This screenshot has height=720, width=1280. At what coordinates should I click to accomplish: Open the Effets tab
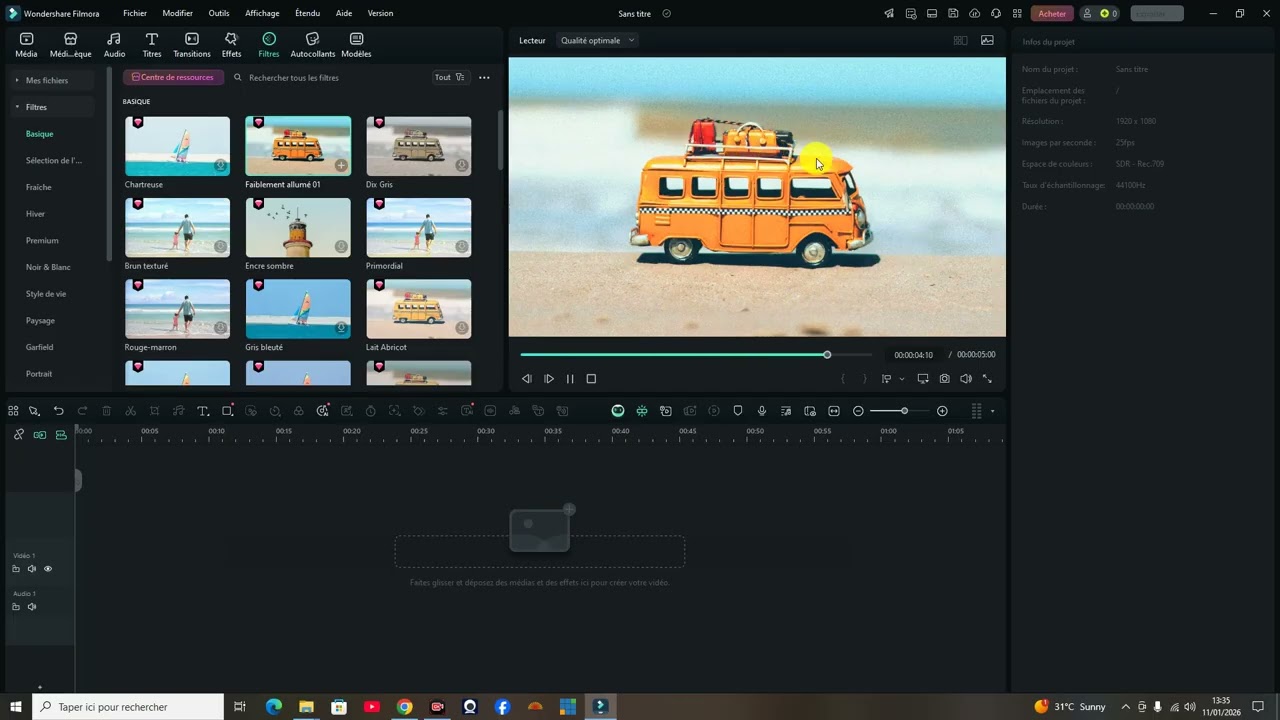click(231, 45)
